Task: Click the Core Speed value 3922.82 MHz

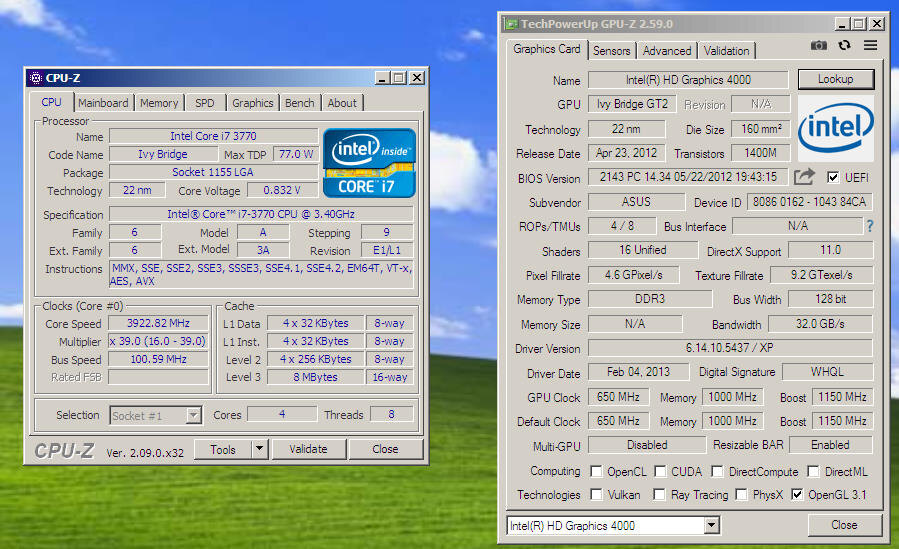Action: (158, 323)
